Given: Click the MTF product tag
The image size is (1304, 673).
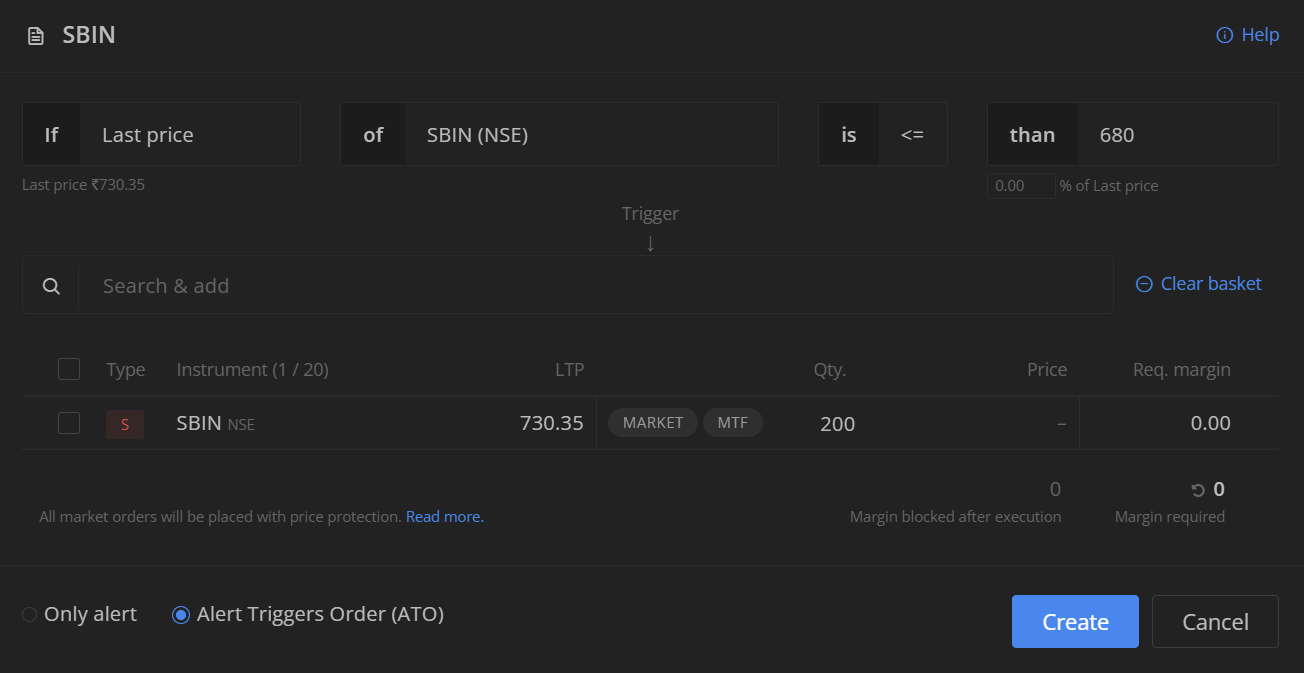Looking at the screenshot, I should pos(733,423).
